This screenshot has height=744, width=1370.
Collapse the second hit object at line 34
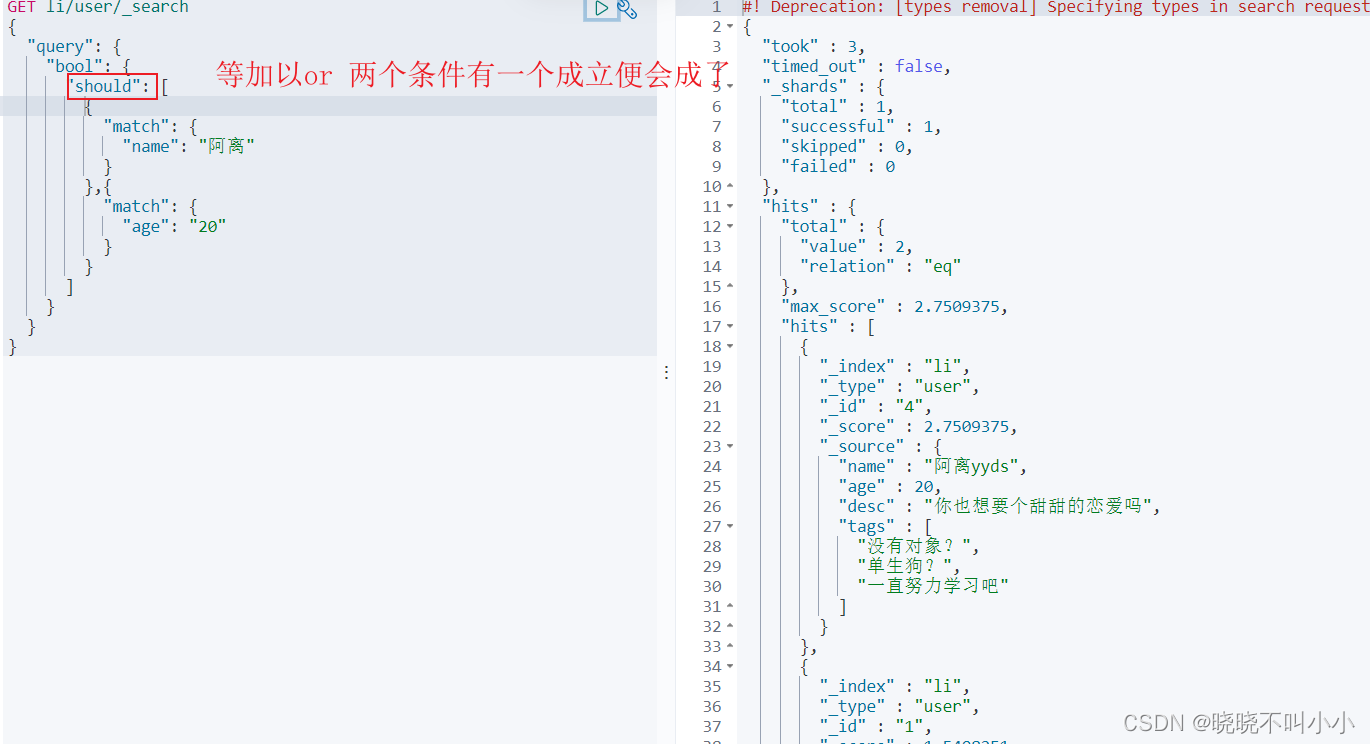(730, 666)
